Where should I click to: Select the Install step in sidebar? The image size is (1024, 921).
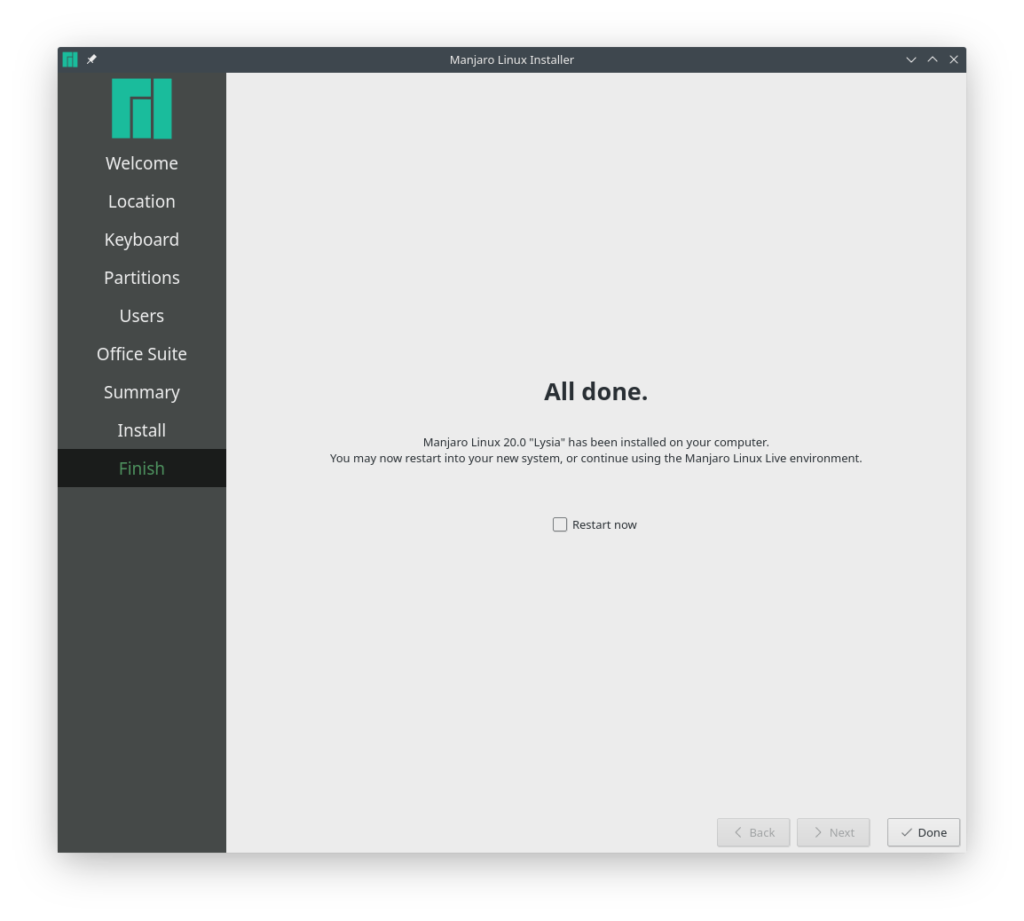142,430
